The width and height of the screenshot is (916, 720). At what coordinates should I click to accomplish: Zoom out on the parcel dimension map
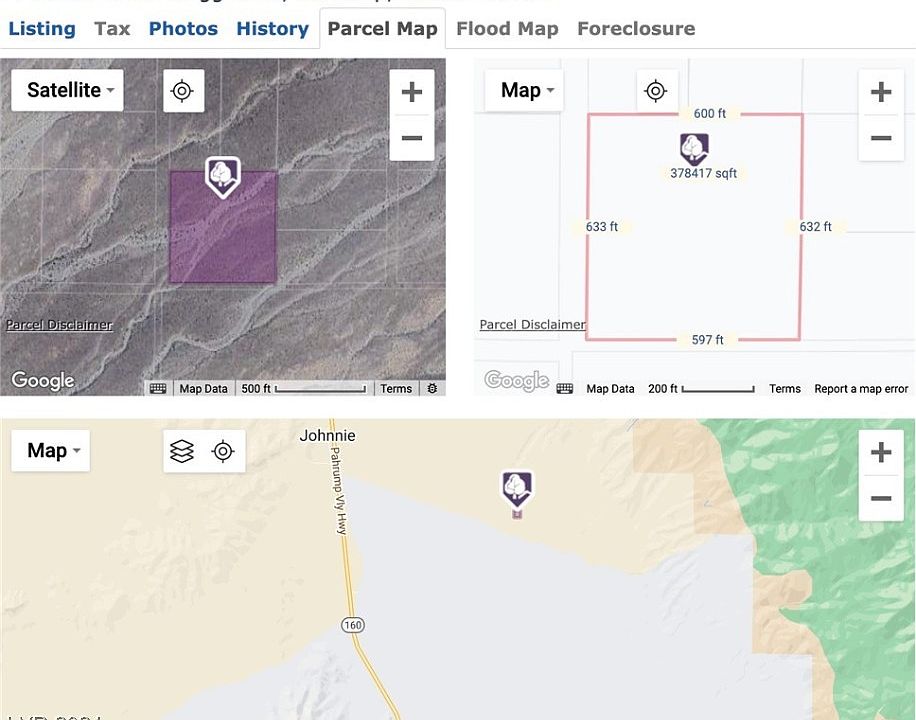pyautogui.click(x=880, y=138)
